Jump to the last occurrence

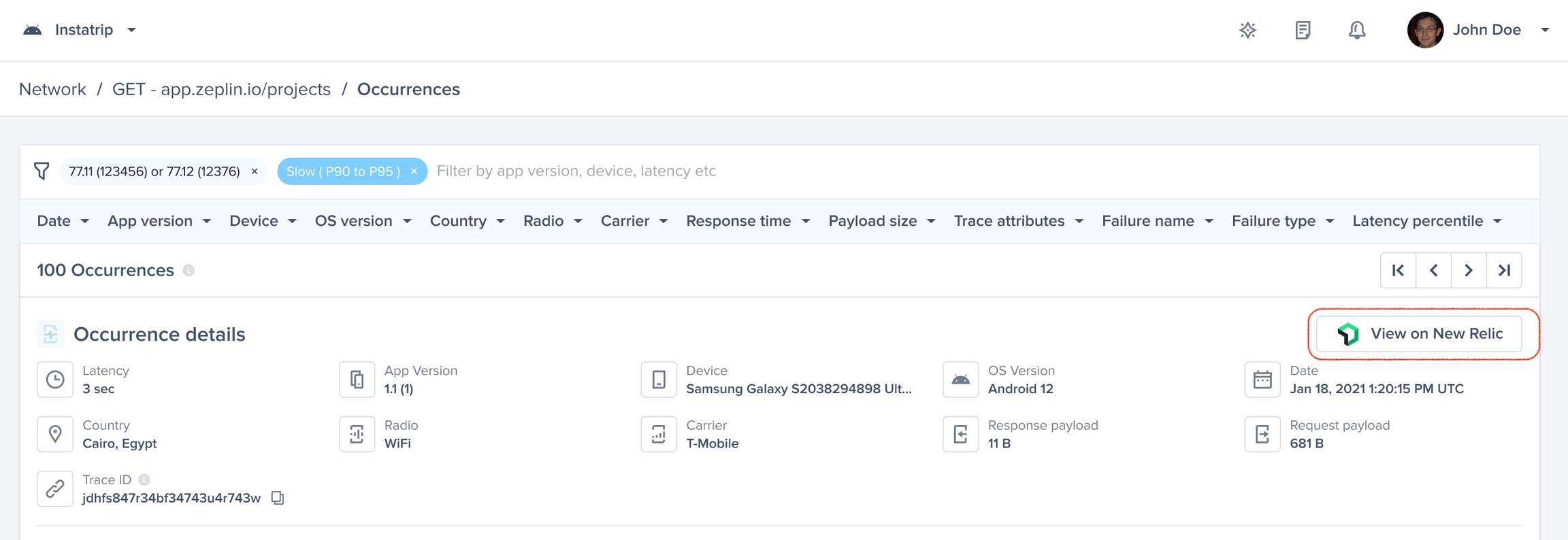pos(1504,271)
